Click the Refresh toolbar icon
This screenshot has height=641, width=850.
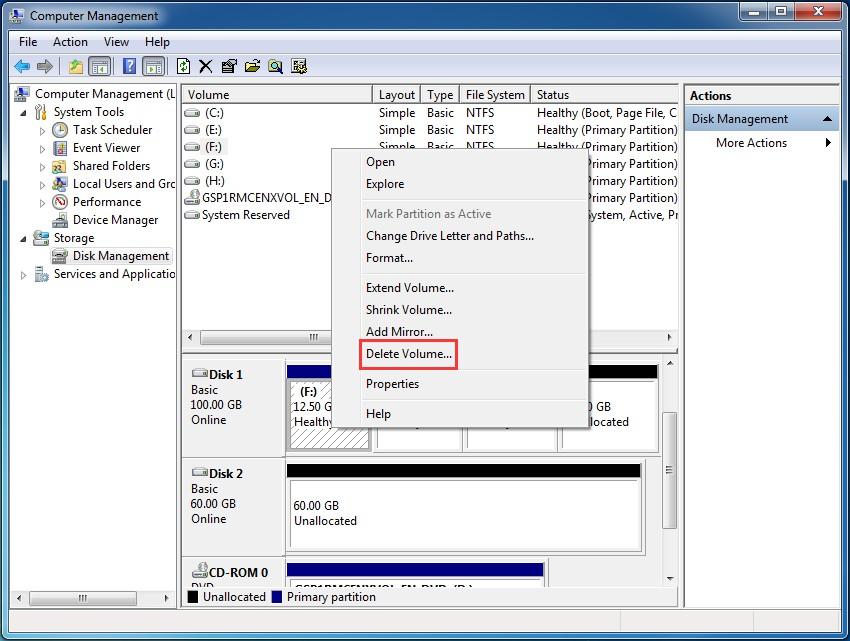(x=183, y=67)
